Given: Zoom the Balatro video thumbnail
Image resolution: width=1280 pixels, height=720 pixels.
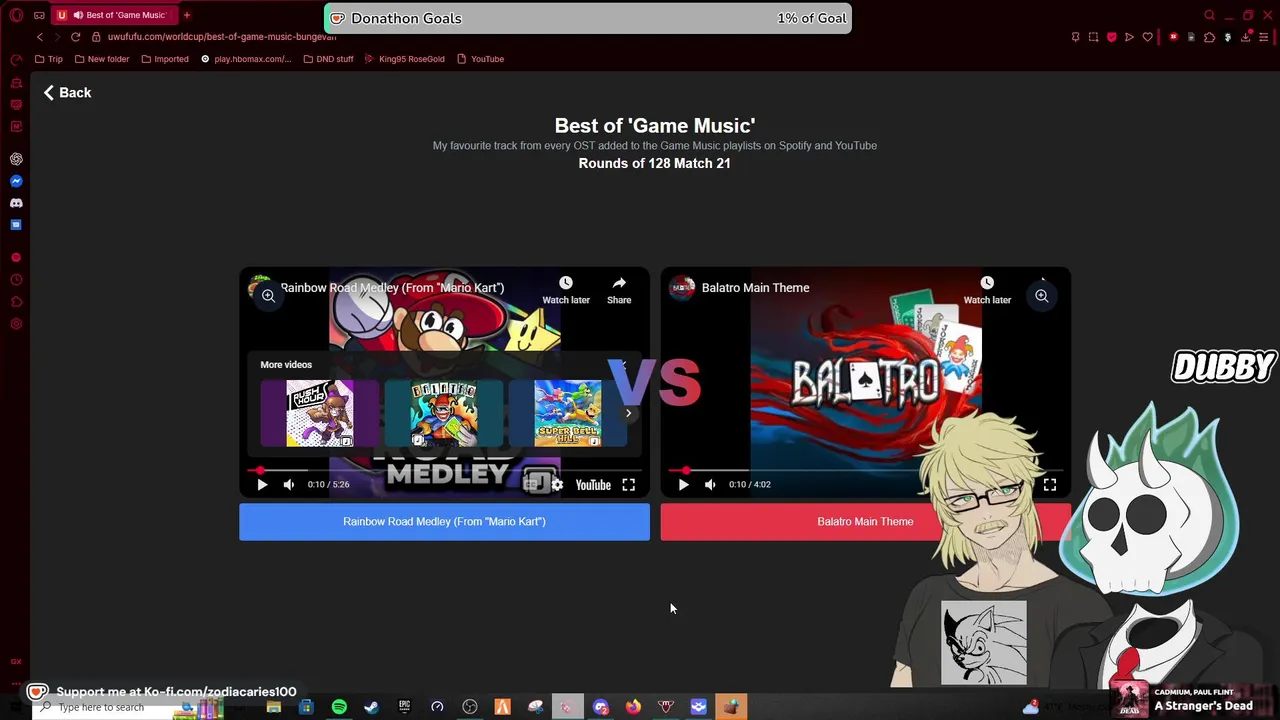Looking at the screenshot, I should [1041, 296].
